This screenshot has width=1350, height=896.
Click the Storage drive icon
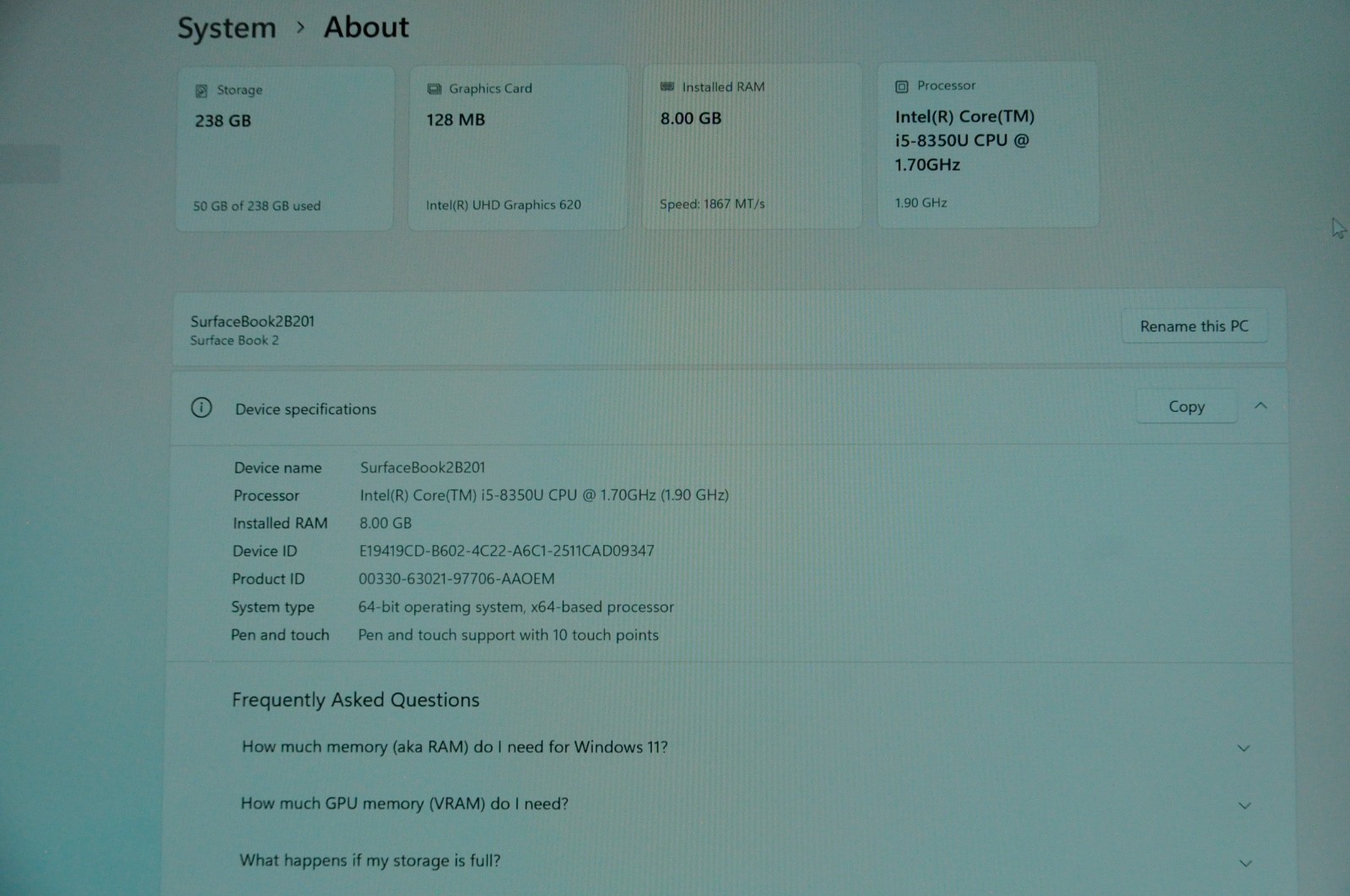click(x=202, y=90)
